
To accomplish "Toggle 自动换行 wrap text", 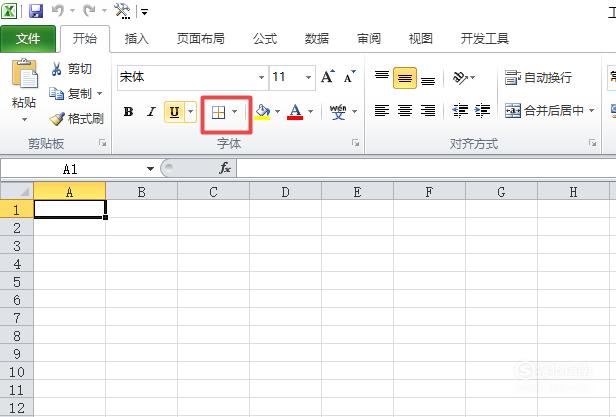I will pos(538,77).
